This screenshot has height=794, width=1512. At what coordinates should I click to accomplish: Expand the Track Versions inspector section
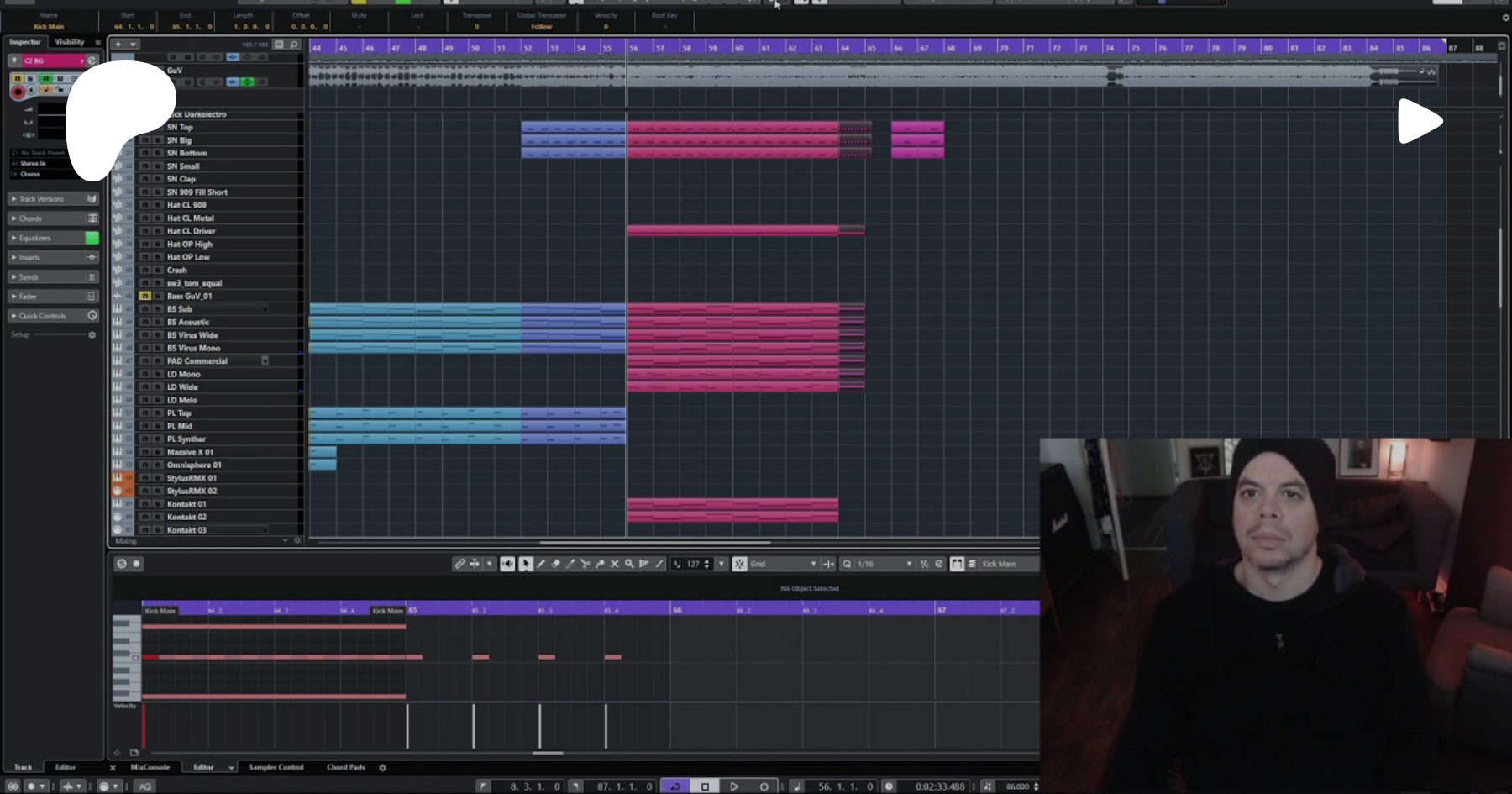[x=41, y=199]
